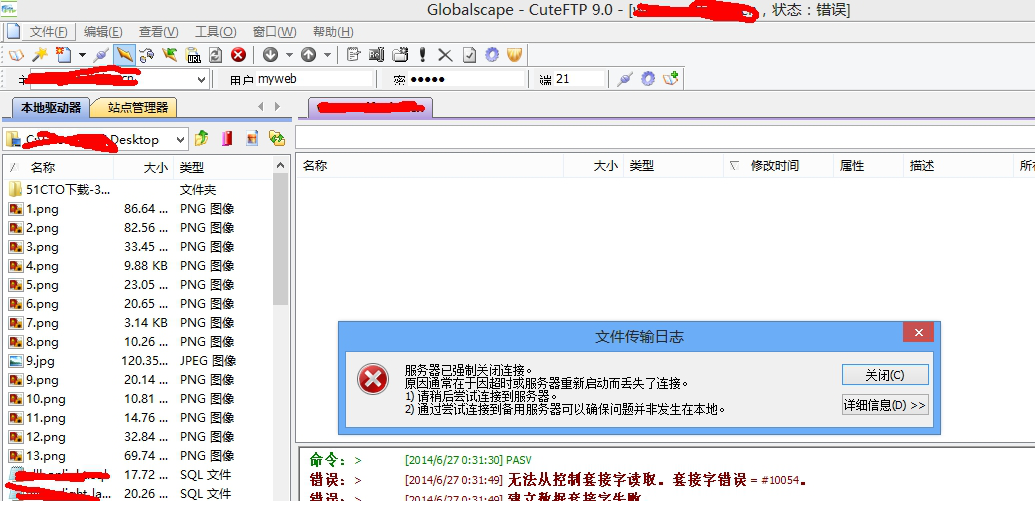Click the password field
Viewport: 1035px width, 521px height.
tap(467, 79)
